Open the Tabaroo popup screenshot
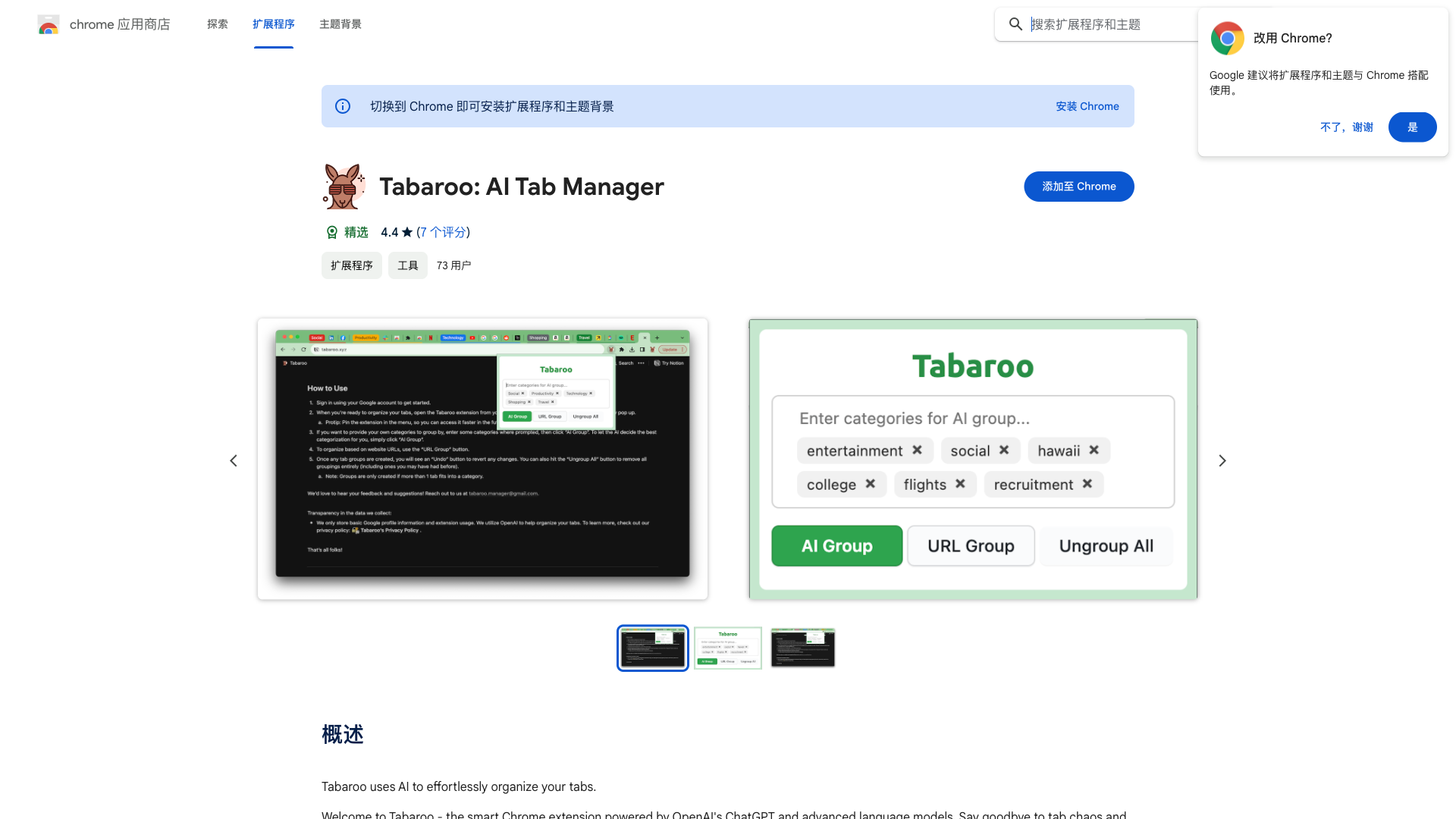The image size is (1456, 819). click(x=973, y=459)
